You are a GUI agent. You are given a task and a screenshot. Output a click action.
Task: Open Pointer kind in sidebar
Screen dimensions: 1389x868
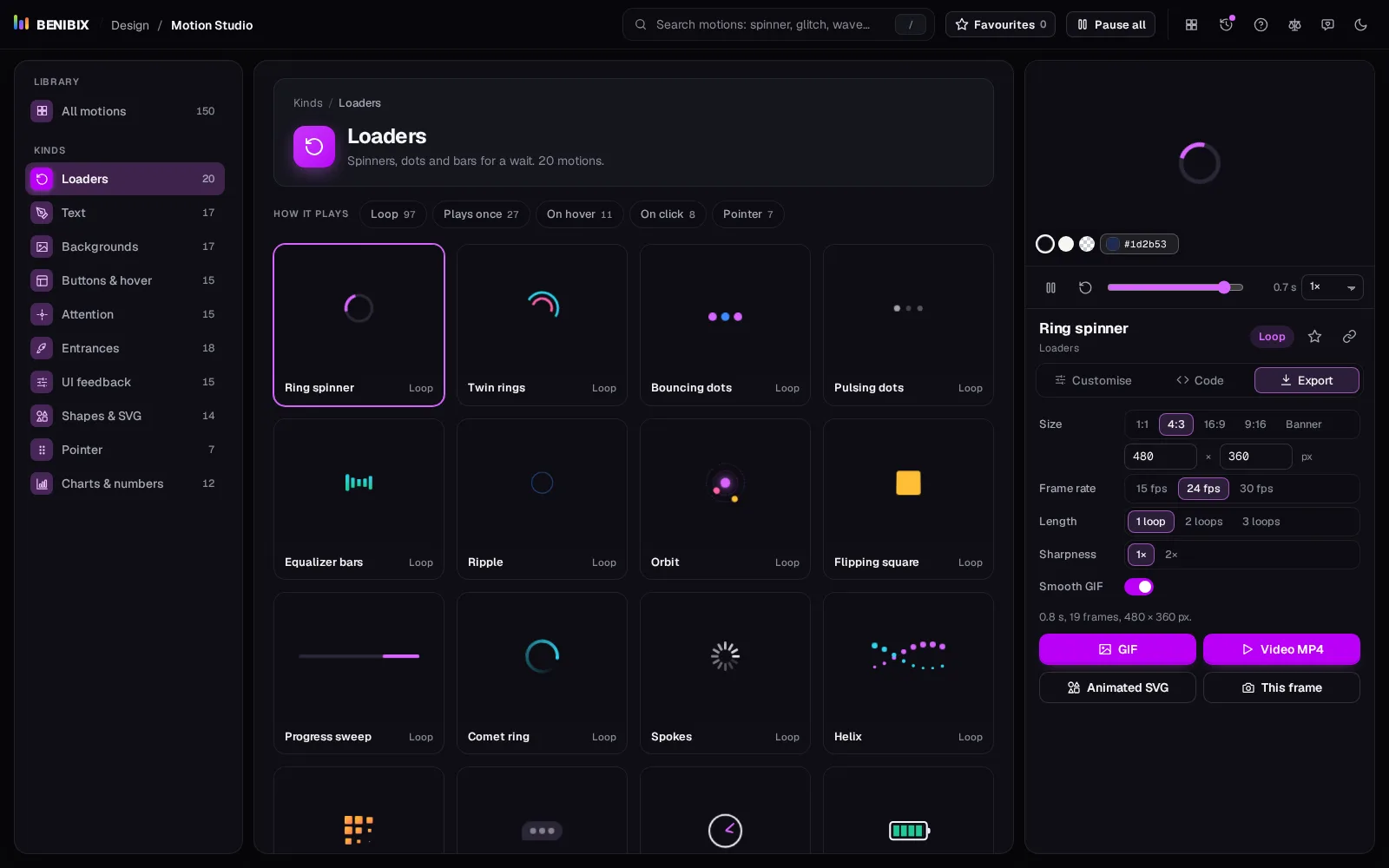125,450
